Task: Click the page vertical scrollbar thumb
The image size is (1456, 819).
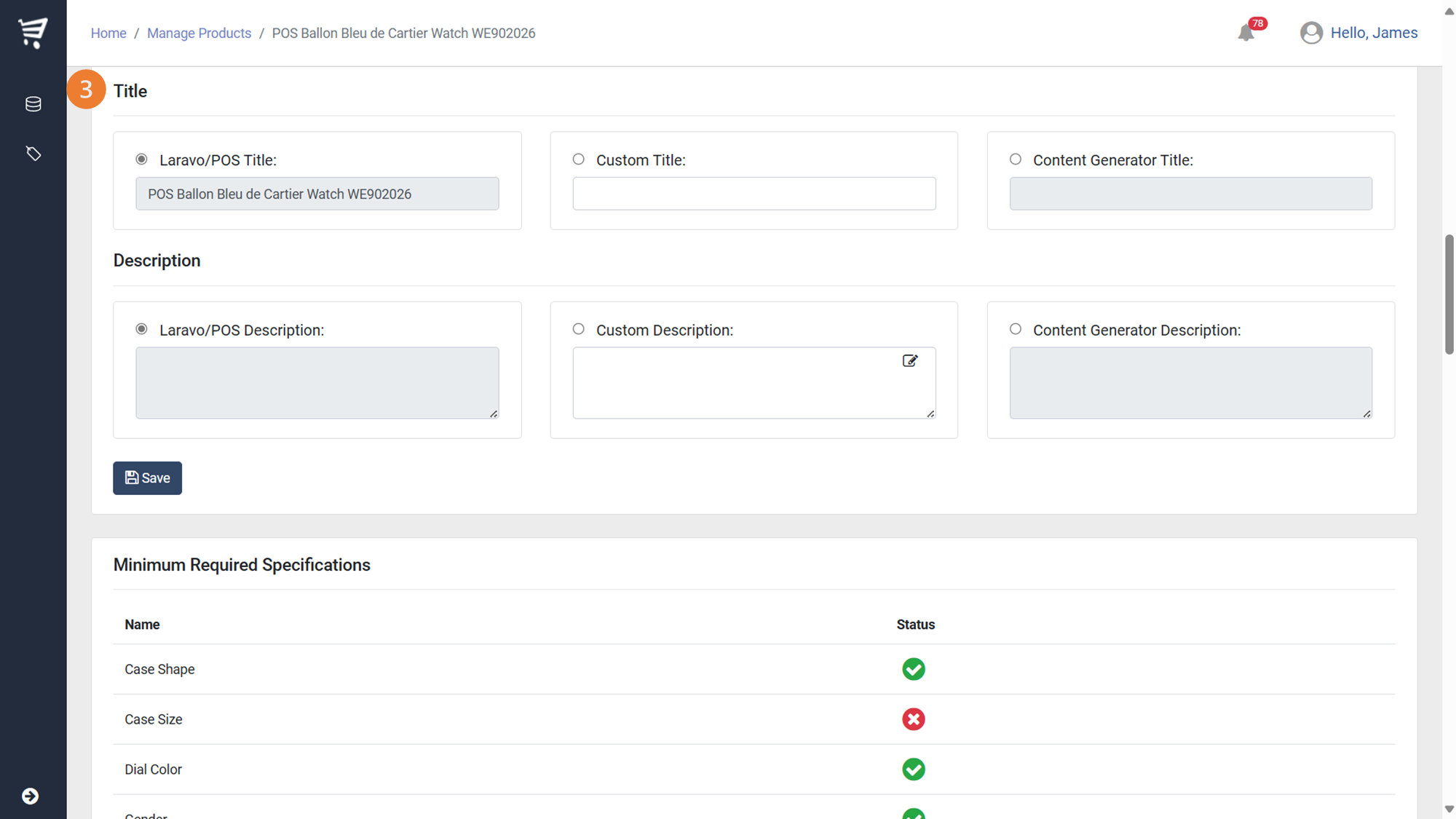Action: 1449,294
